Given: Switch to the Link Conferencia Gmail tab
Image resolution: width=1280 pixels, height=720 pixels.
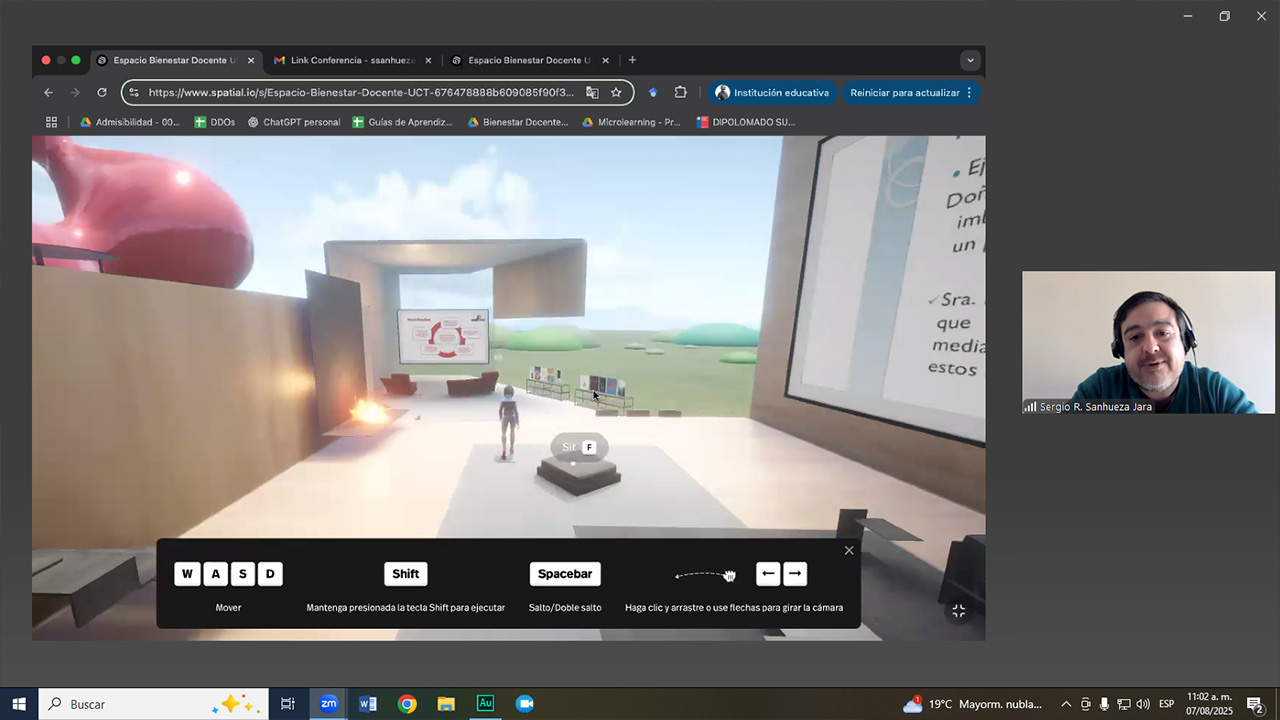Looking at the screenshot, I should [345, 61].
